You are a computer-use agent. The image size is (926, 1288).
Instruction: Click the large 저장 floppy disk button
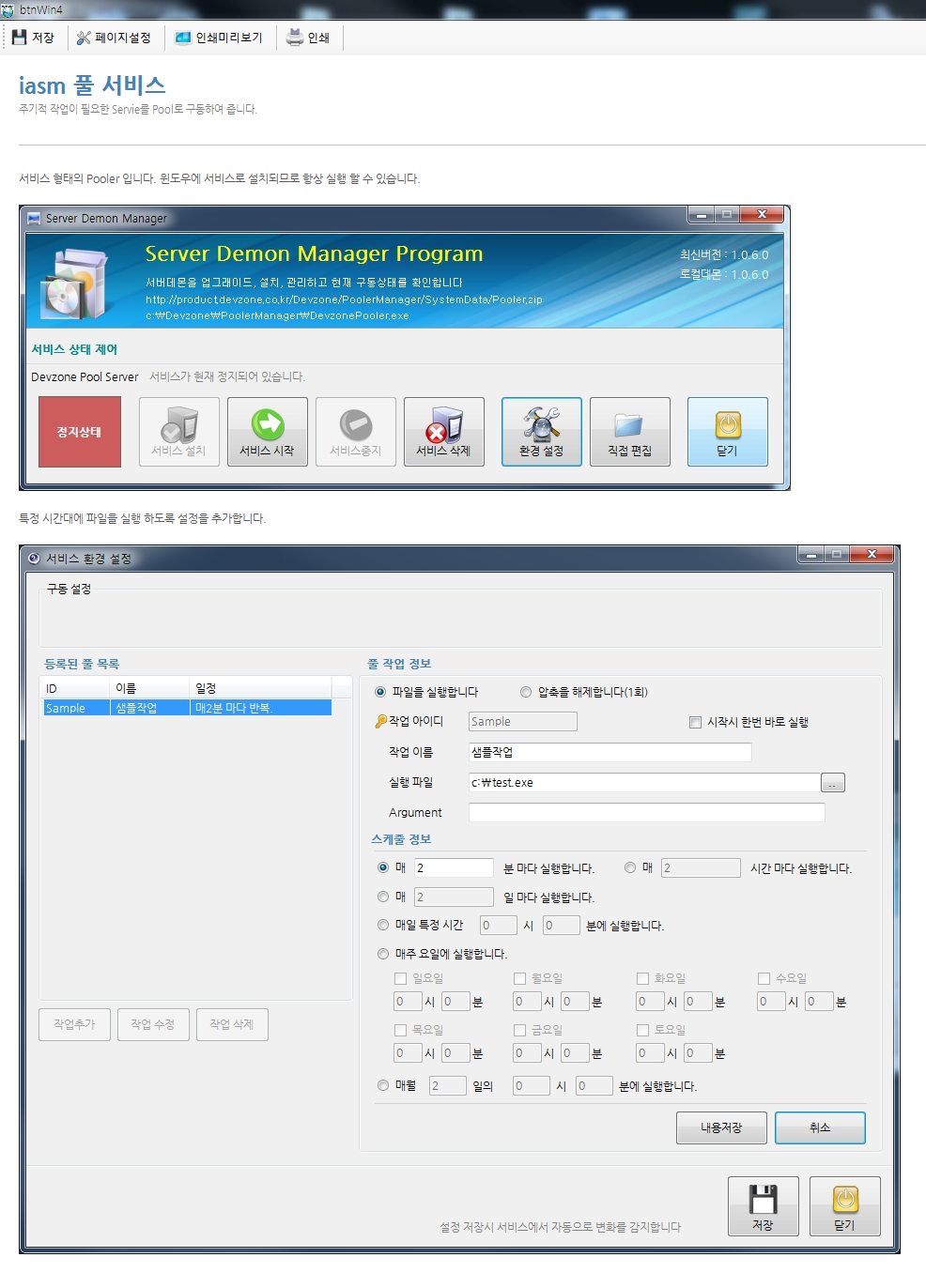coord(763,1206)
